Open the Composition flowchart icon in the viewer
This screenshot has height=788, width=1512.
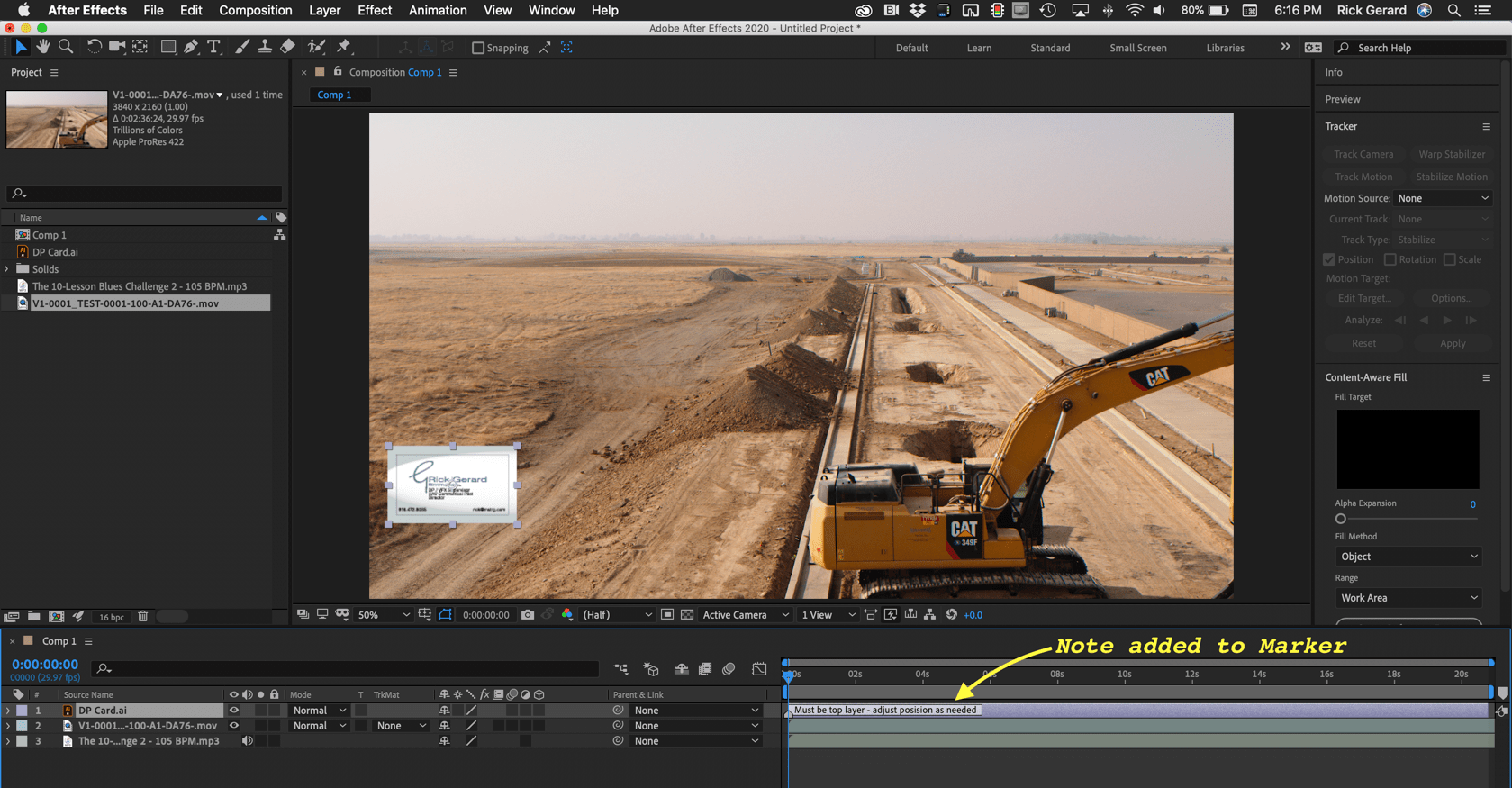[x=930, y=615]
